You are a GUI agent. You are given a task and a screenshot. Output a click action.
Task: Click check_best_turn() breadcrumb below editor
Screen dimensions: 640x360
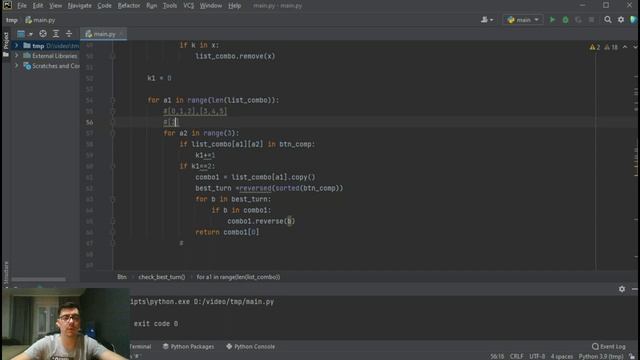coord(162,277)
